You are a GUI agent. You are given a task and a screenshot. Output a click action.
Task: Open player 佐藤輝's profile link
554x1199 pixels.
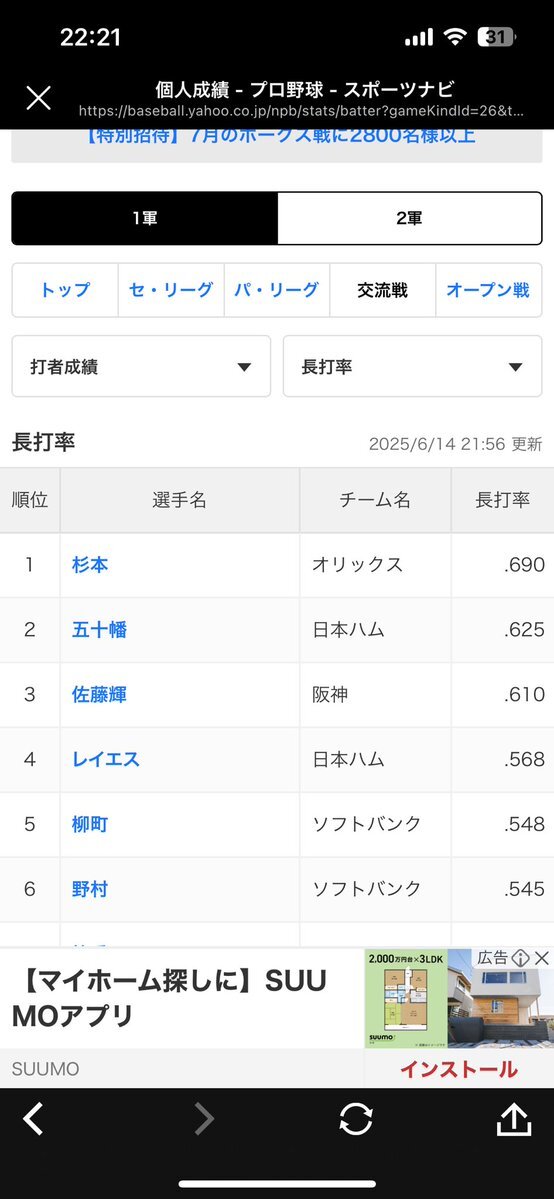point(99,695)
